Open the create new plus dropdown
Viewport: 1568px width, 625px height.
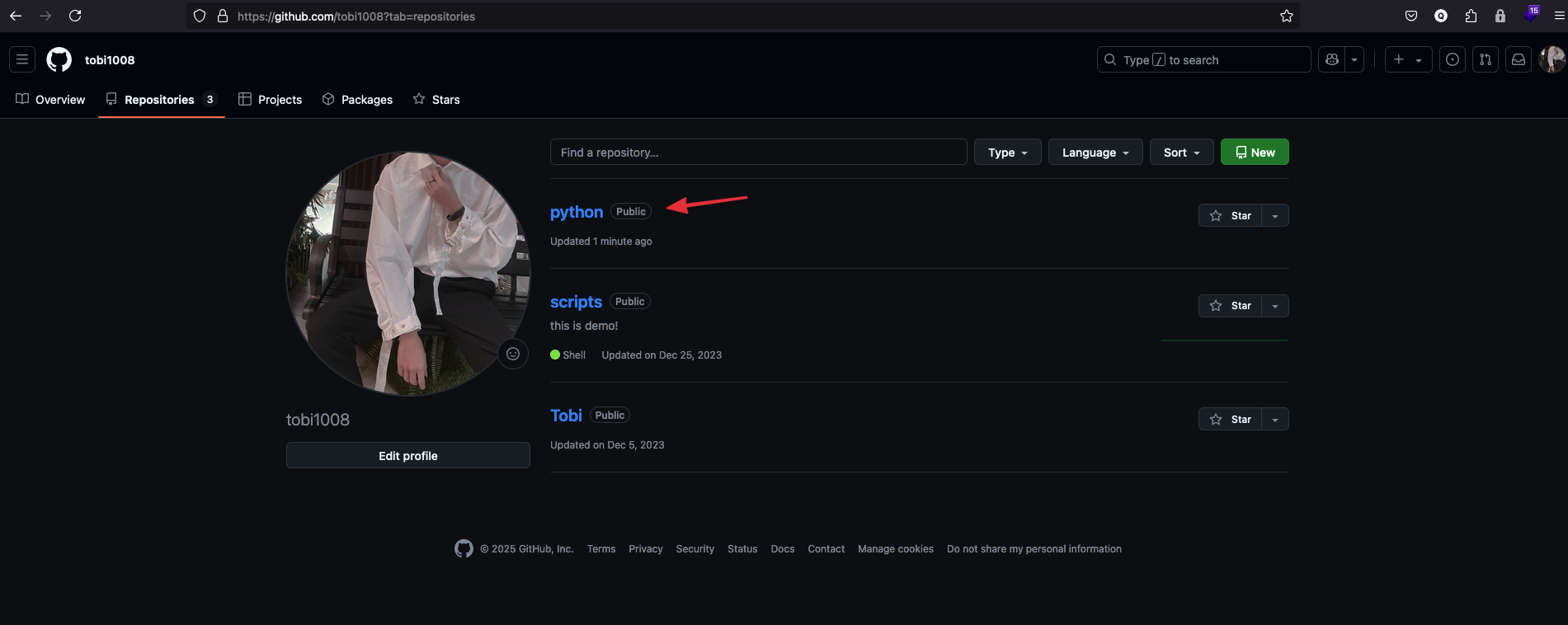pos(1407,59)
